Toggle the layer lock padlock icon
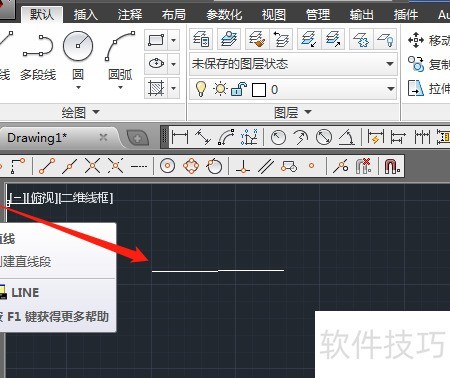 (239, 89)
